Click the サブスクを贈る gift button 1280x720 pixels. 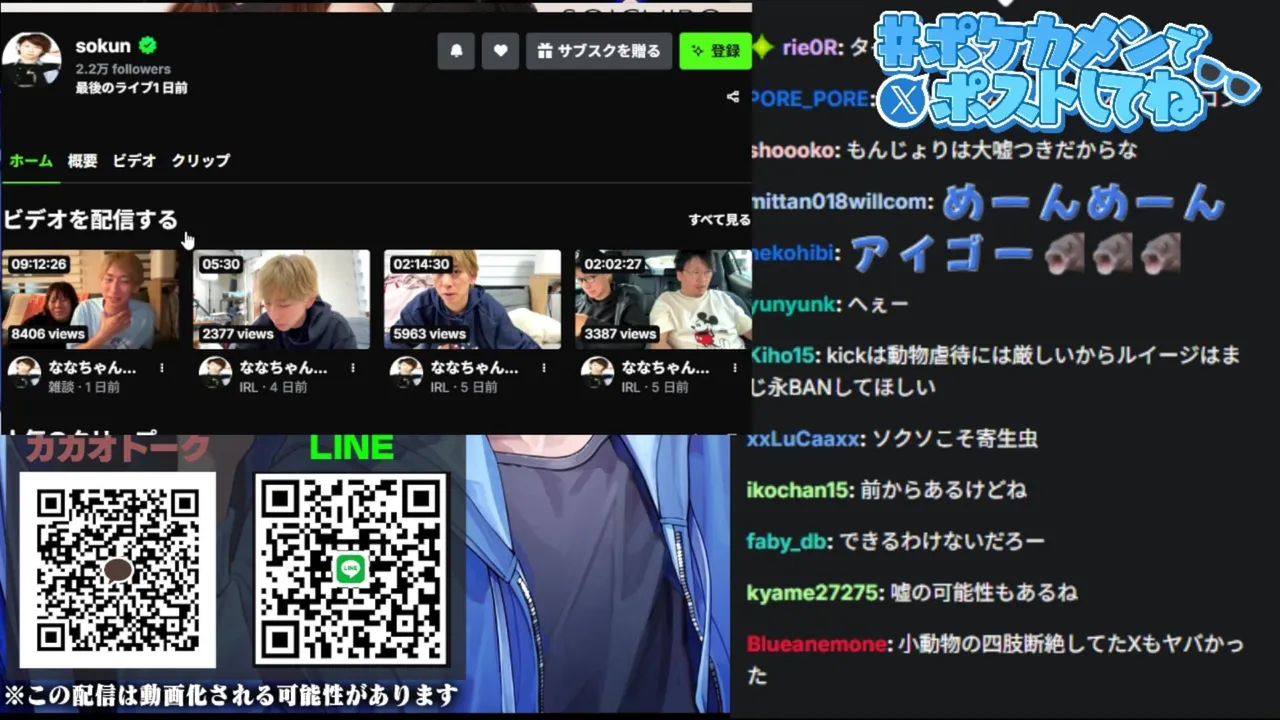600,51
